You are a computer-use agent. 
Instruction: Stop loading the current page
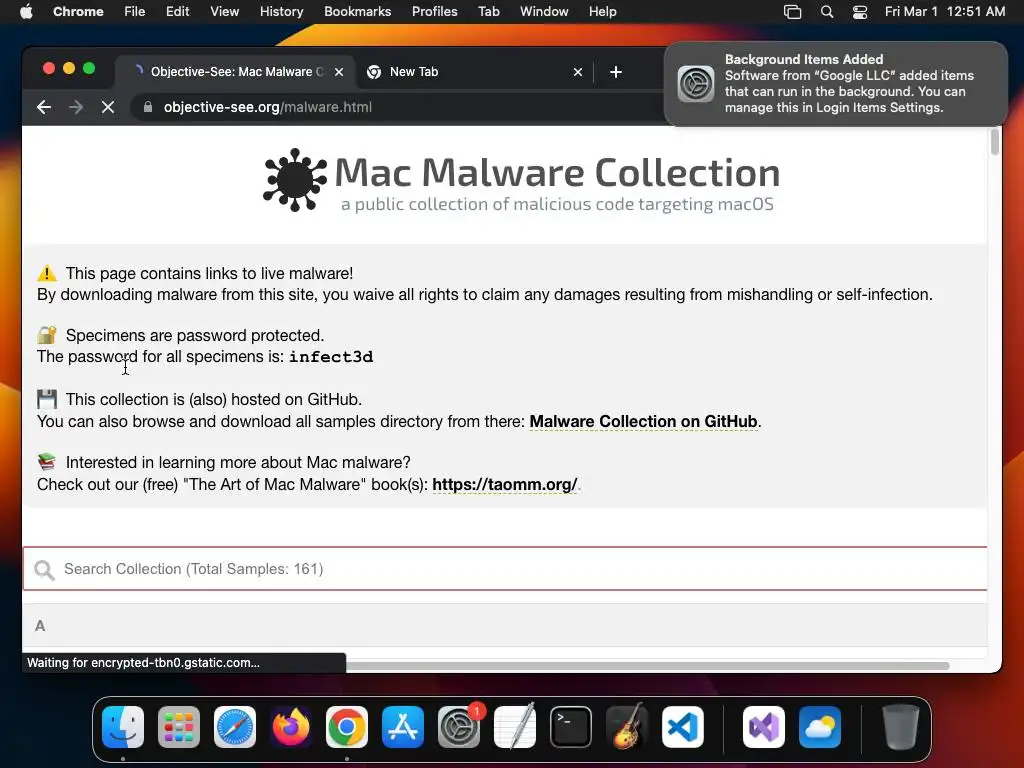[108, 107]
